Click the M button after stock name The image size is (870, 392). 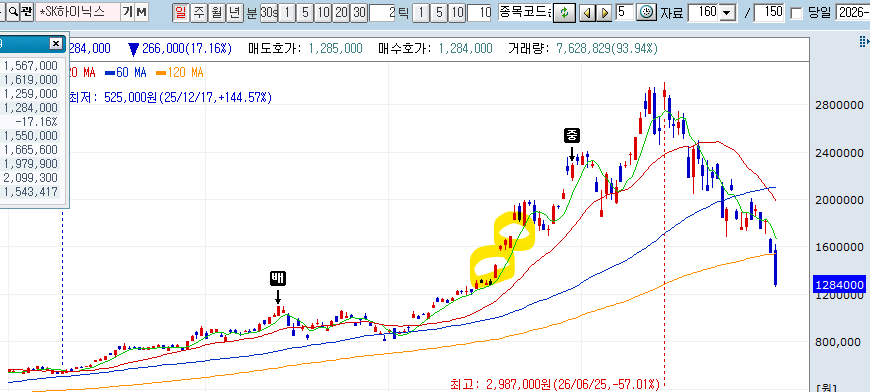tap(141, 12)
